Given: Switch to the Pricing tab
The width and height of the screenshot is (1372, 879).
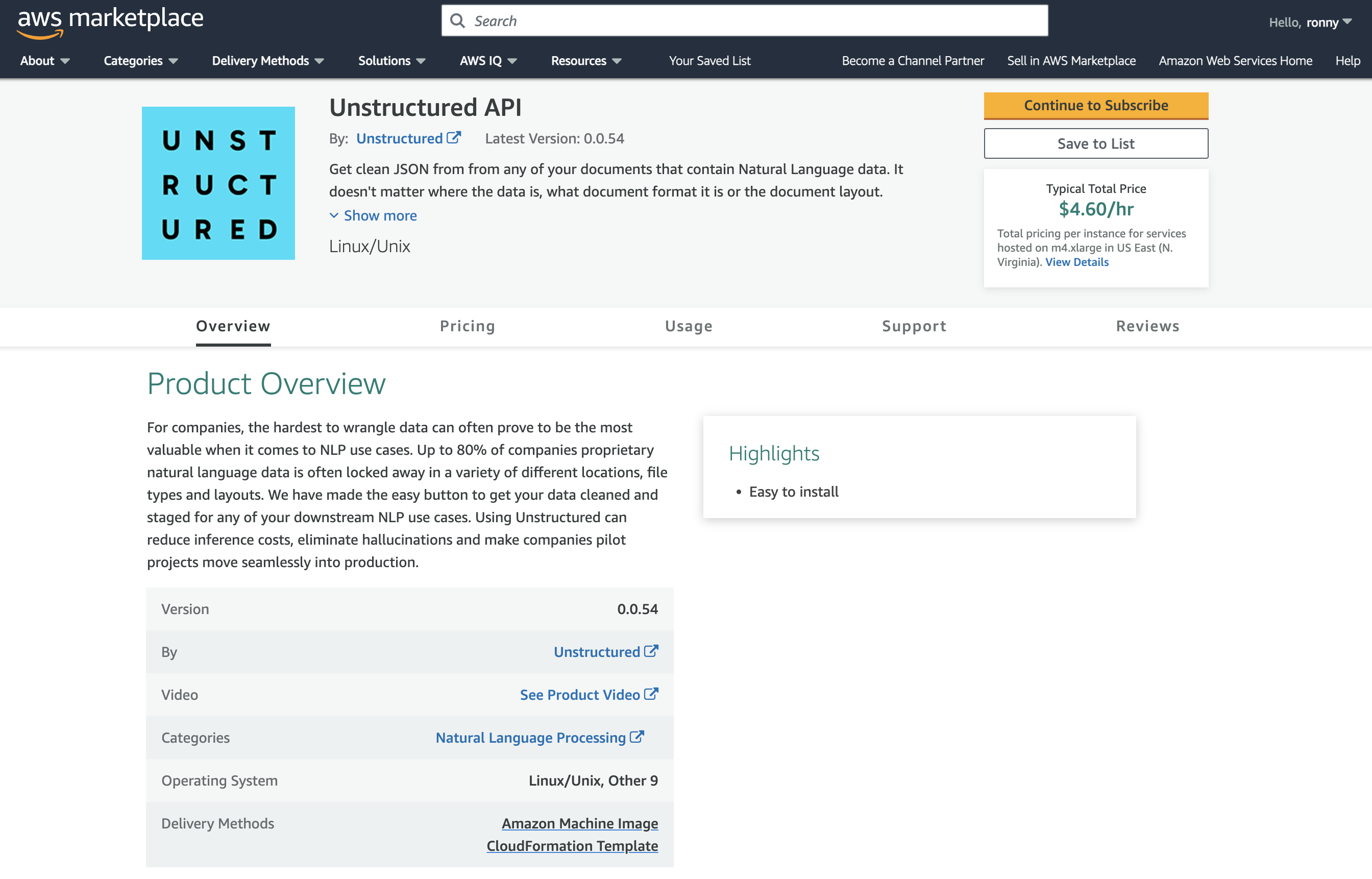Looking at the screenshot, I should pos(467,326).
